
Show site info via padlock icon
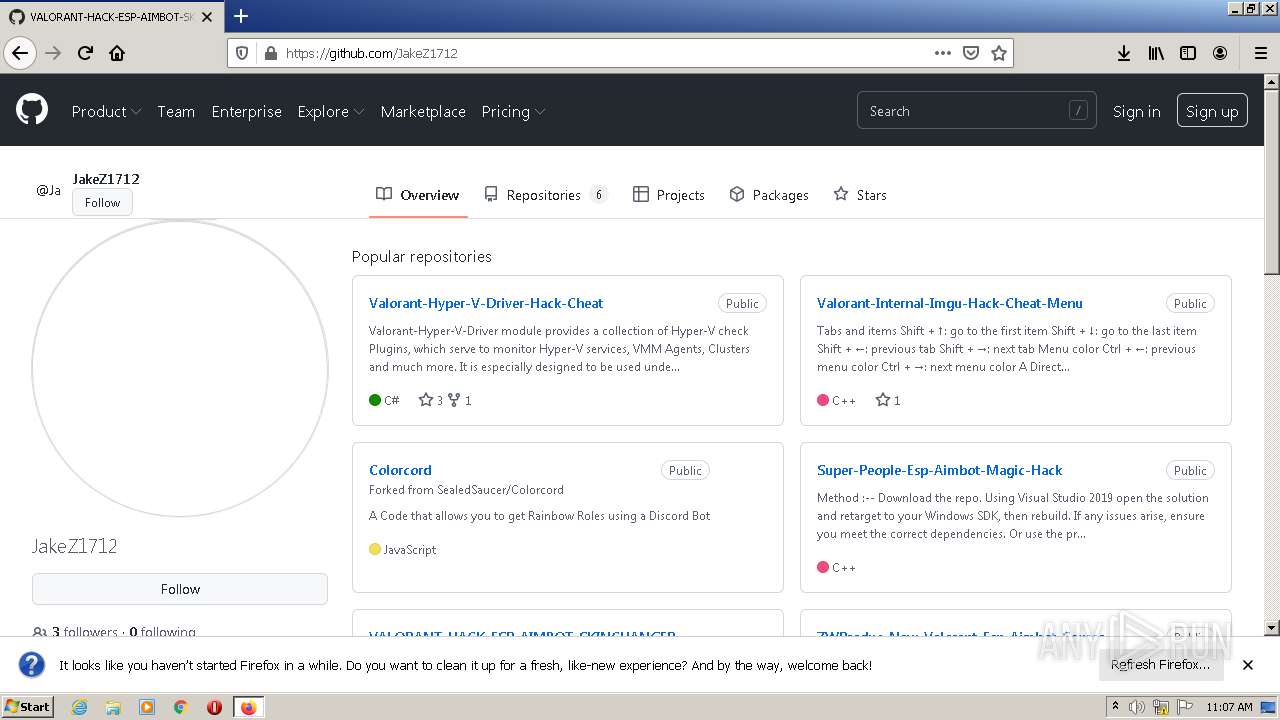pyautogui.click(x=269, y=53)
